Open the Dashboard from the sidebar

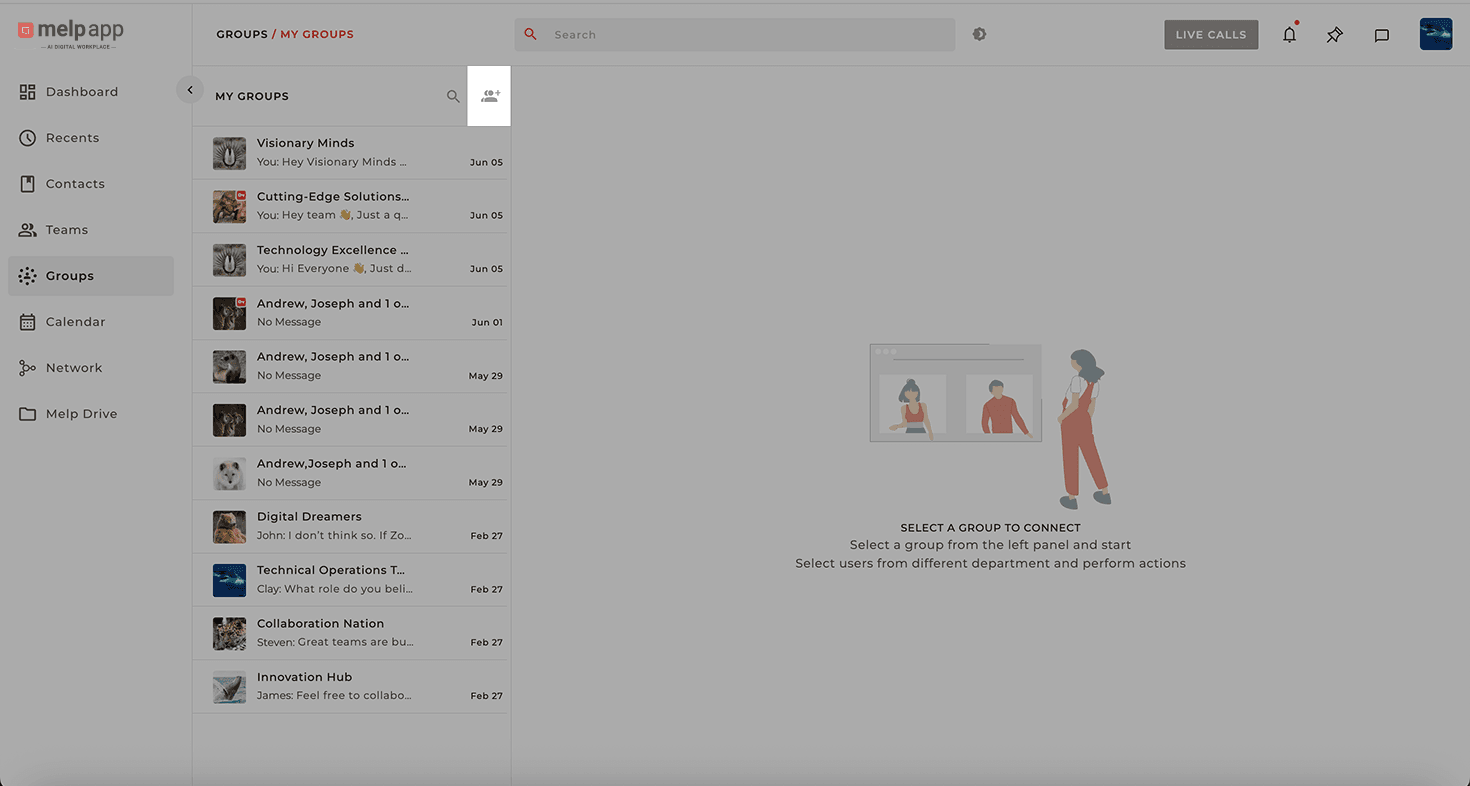point(80,91)
